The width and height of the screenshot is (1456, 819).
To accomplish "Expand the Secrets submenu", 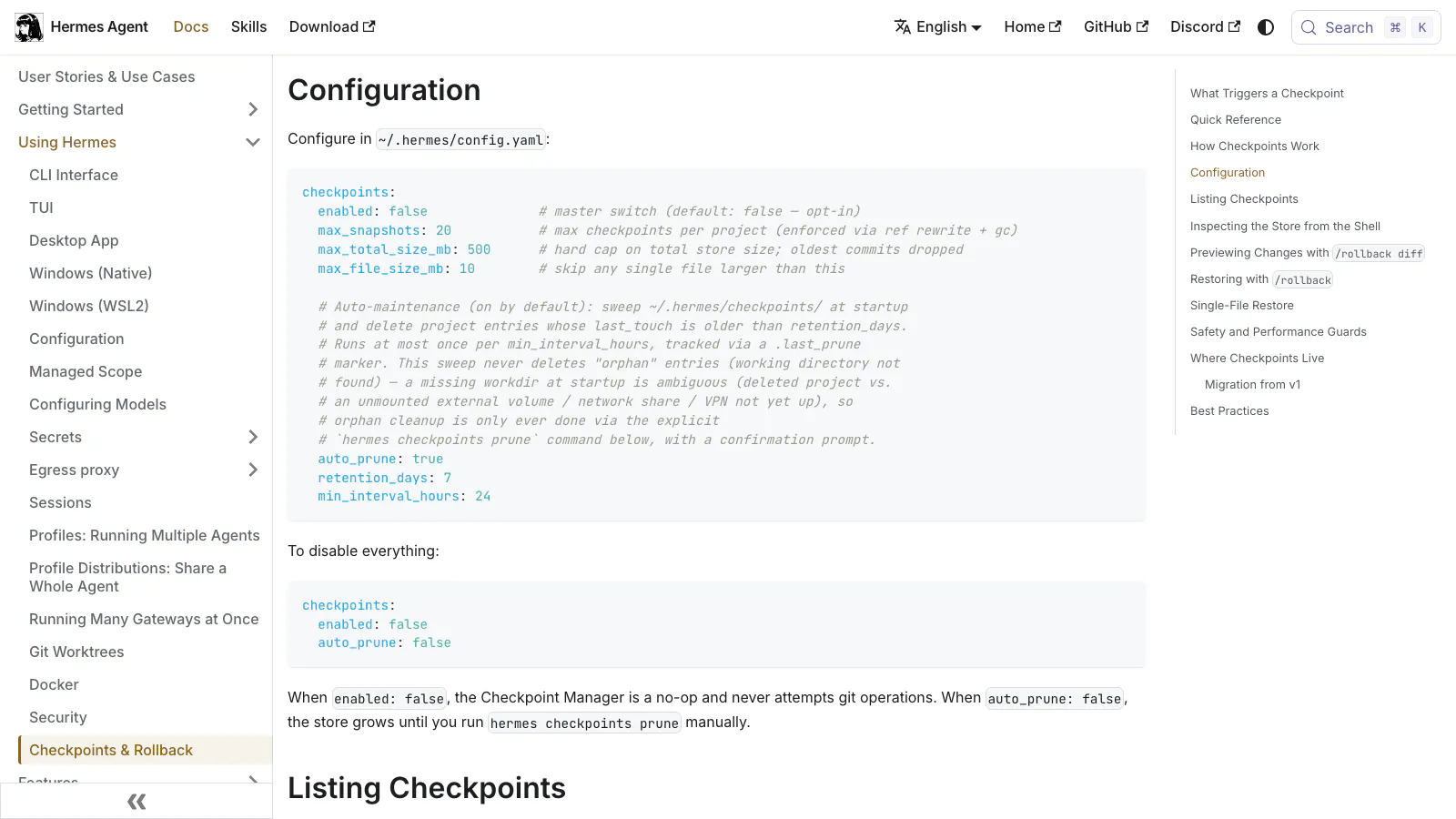I will click(x=253, y=437).
